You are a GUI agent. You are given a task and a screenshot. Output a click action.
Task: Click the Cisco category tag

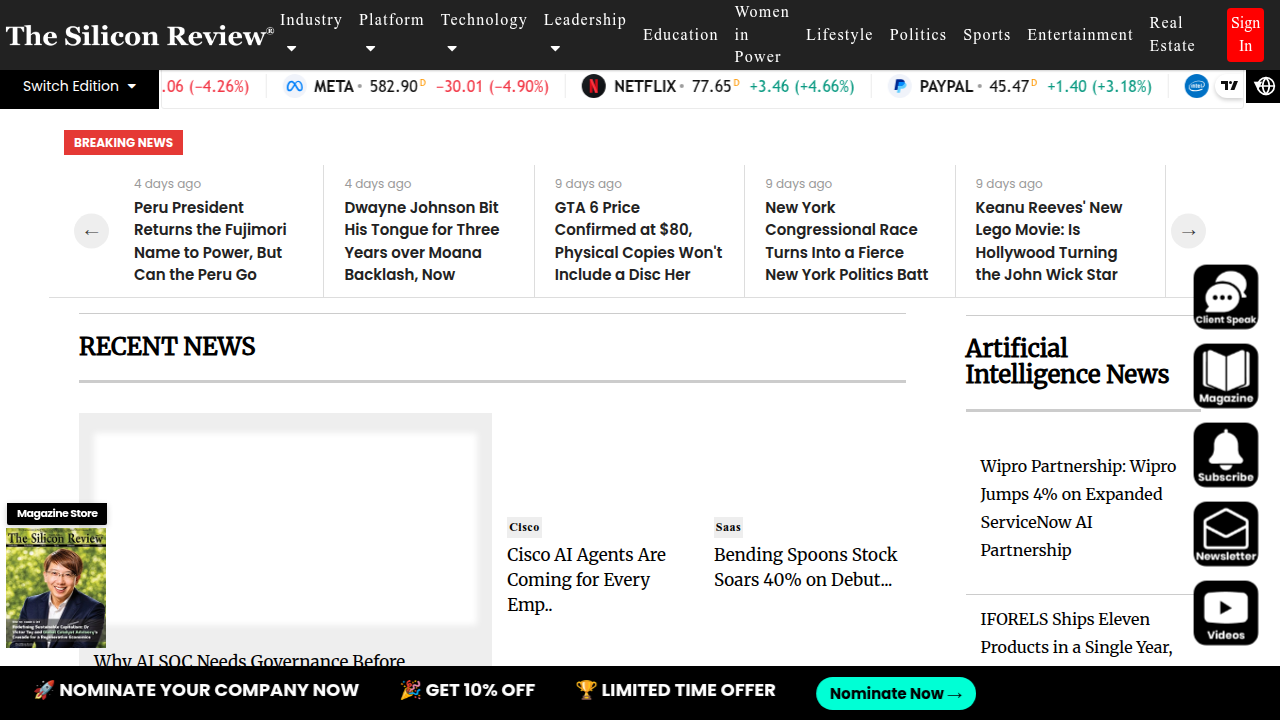pos(524,527)
